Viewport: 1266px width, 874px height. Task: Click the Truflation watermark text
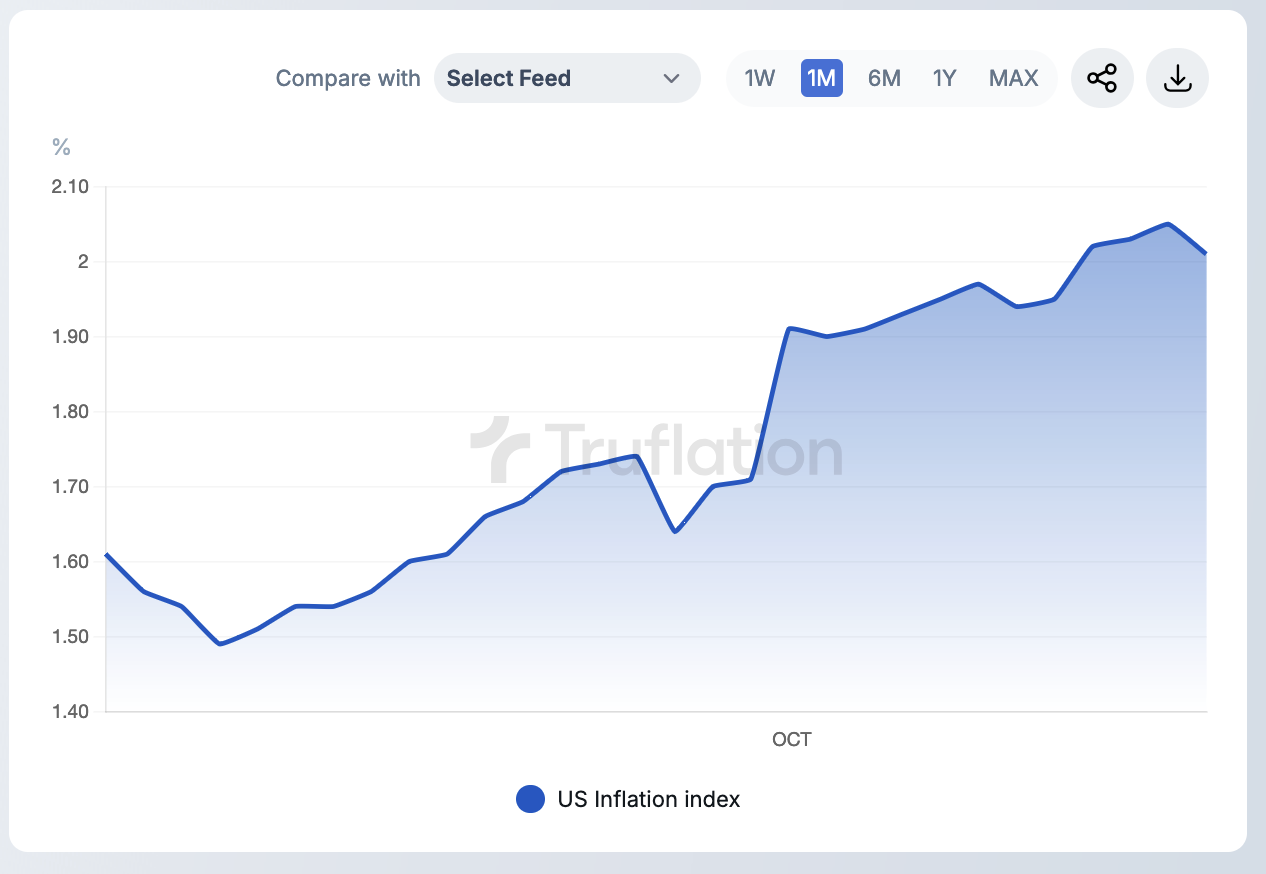click(x=693, y=452)
